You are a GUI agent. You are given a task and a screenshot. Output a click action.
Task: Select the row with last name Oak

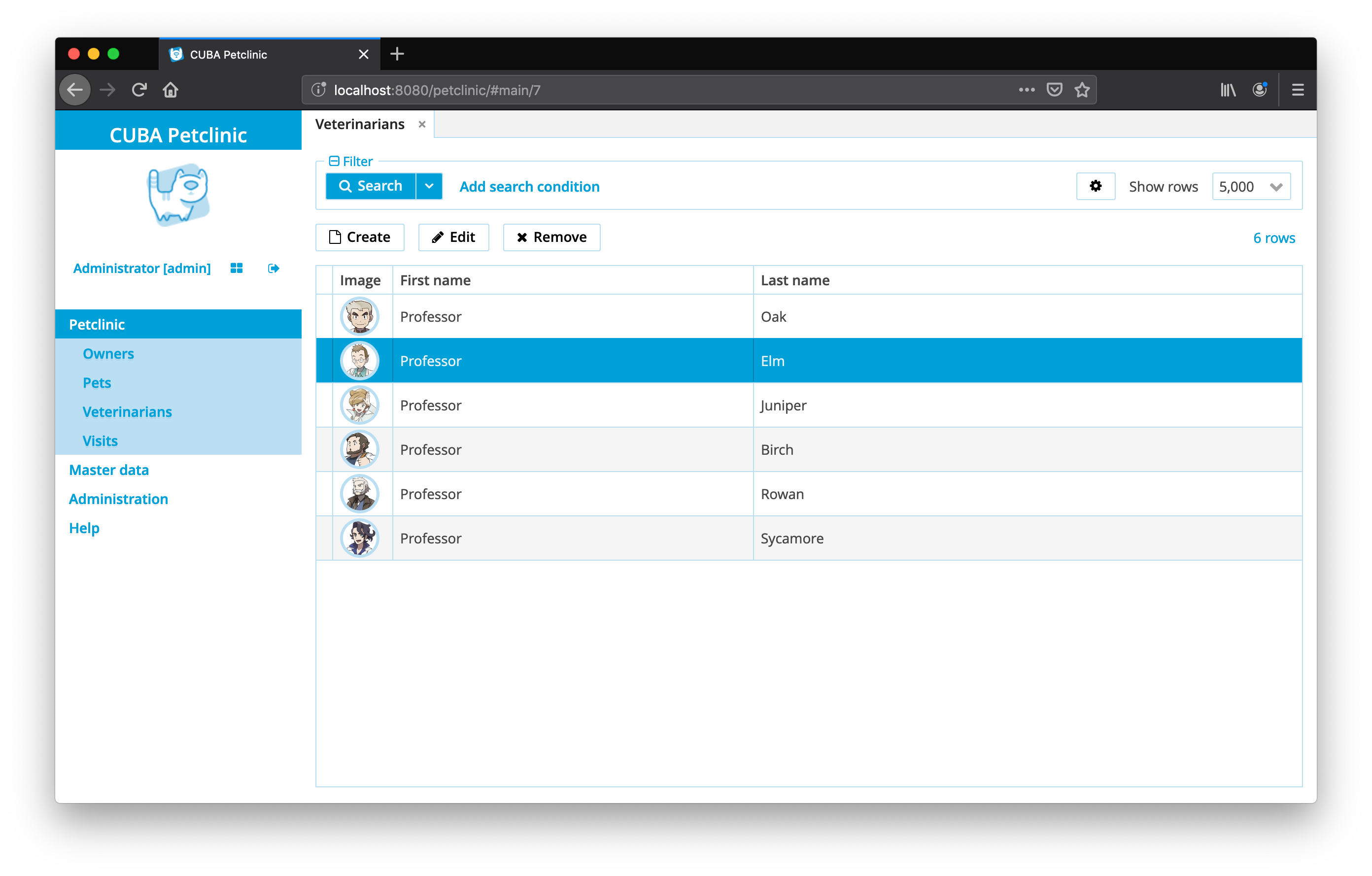tap(809, 317)
